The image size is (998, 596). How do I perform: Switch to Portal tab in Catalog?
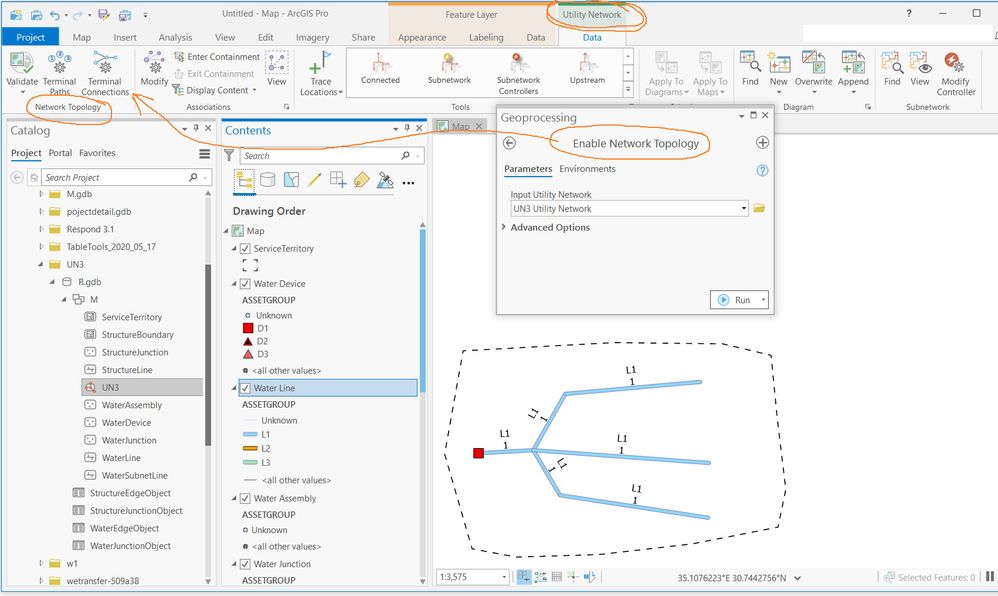click(60, 153)
